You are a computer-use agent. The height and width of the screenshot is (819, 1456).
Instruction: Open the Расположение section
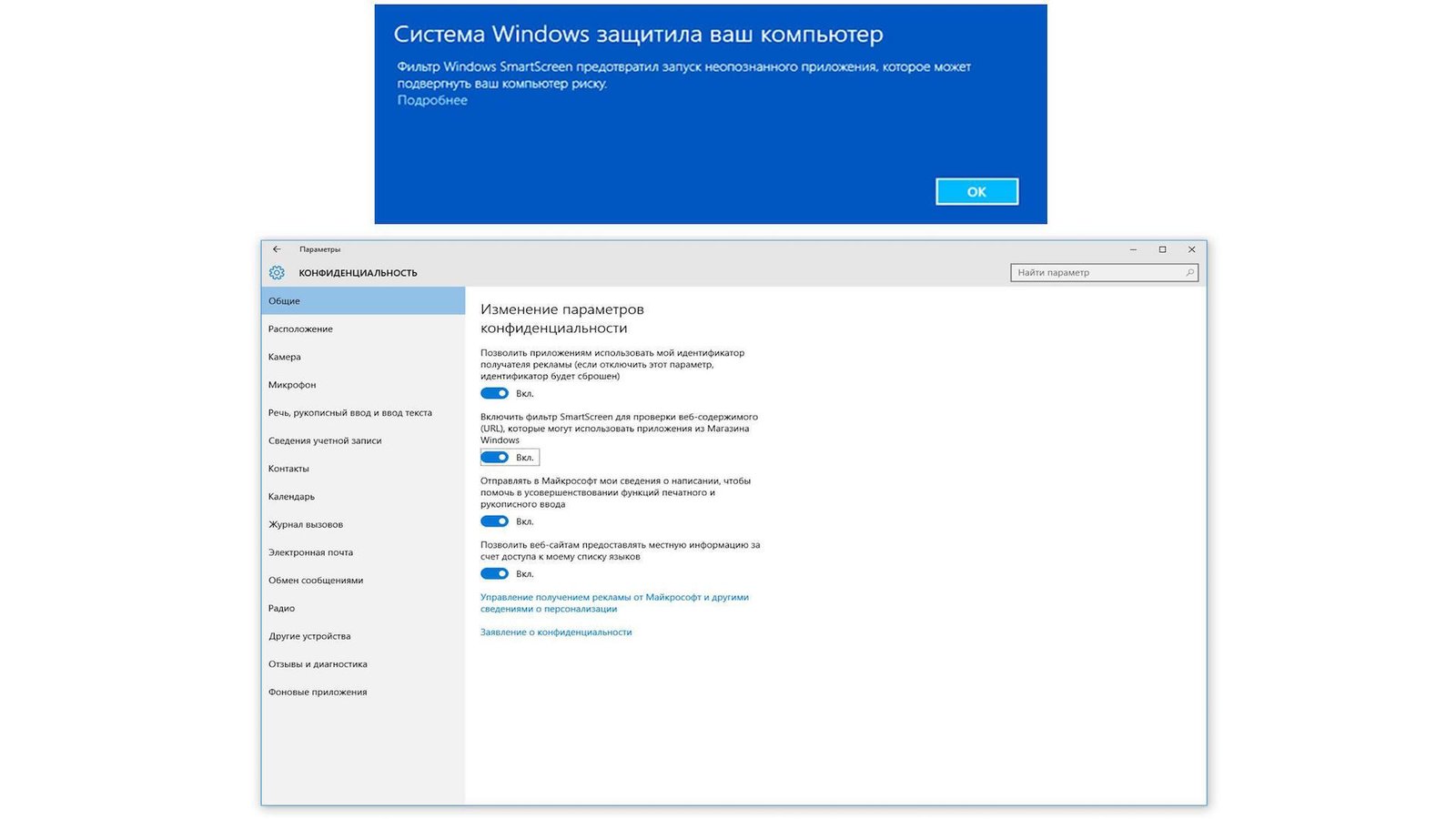pyautogui.click(x=363, y=329)
